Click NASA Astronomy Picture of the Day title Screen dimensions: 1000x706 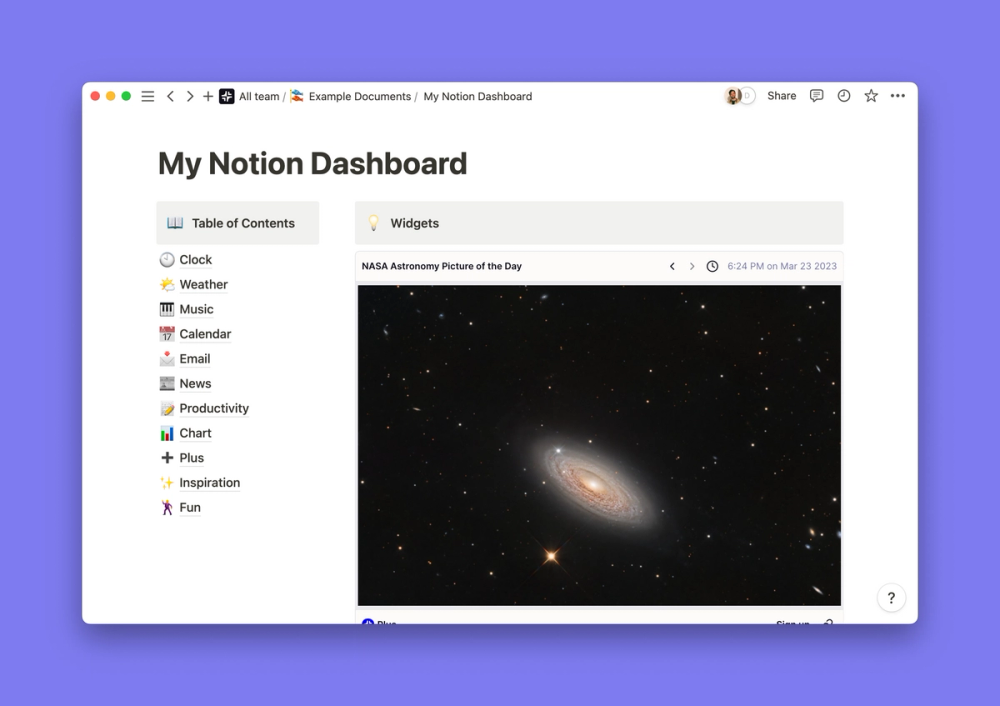441,266
